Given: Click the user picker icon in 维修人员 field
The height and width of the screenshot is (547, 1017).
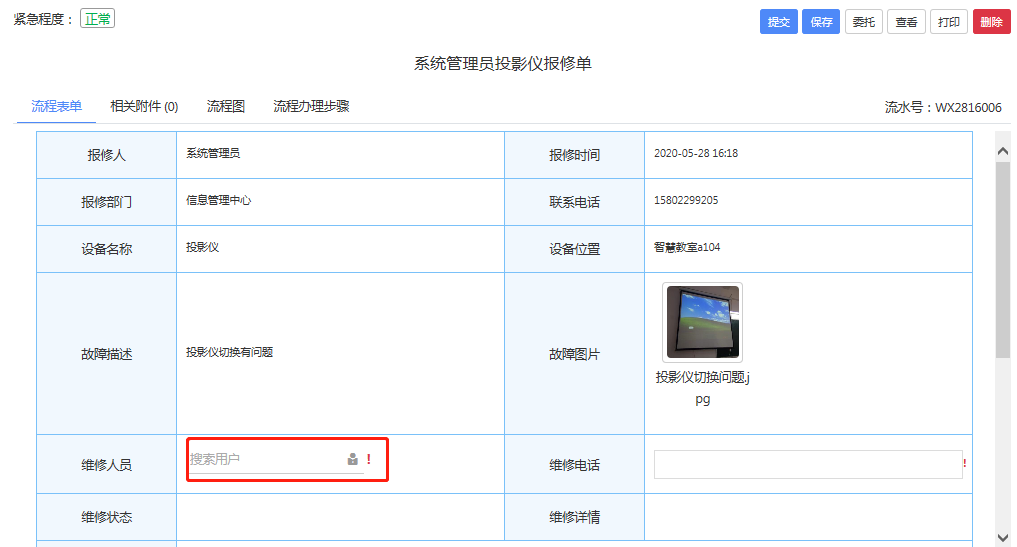Looking at the screenshot, I should [x=352, y=459].
